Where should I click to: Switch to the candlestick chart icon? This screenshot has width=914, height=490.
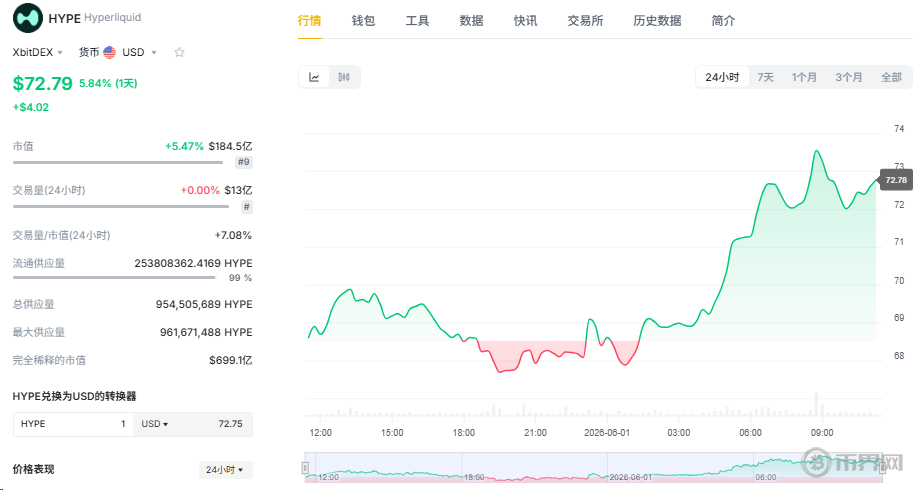344,77
